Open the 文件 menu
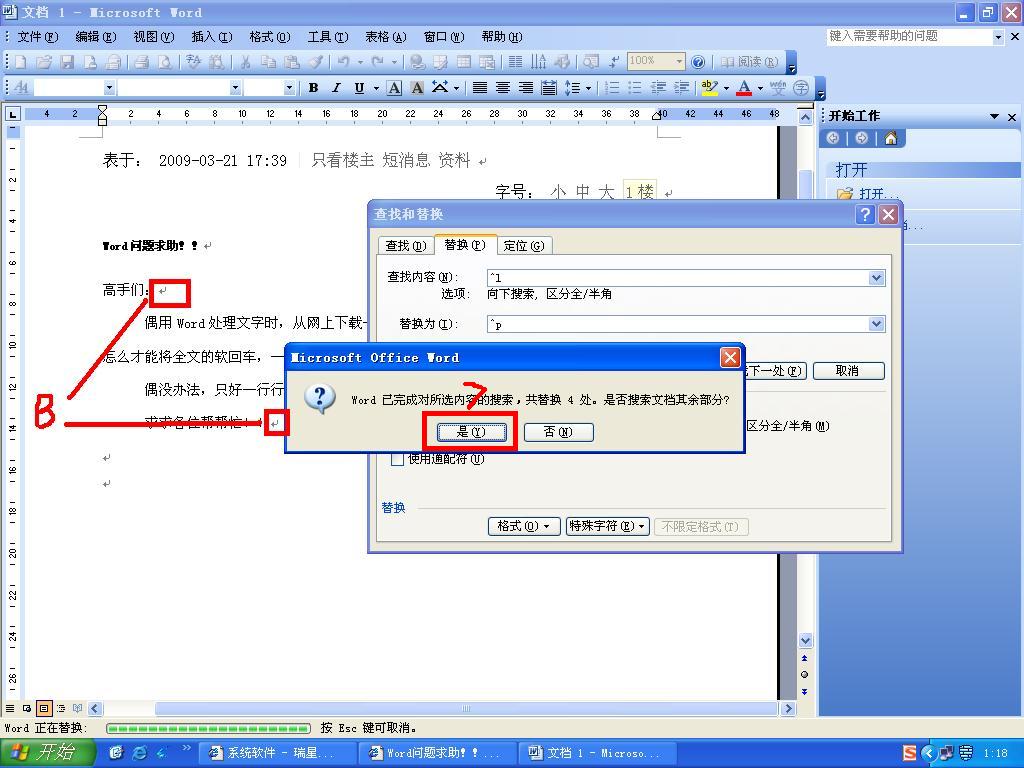 37,37
